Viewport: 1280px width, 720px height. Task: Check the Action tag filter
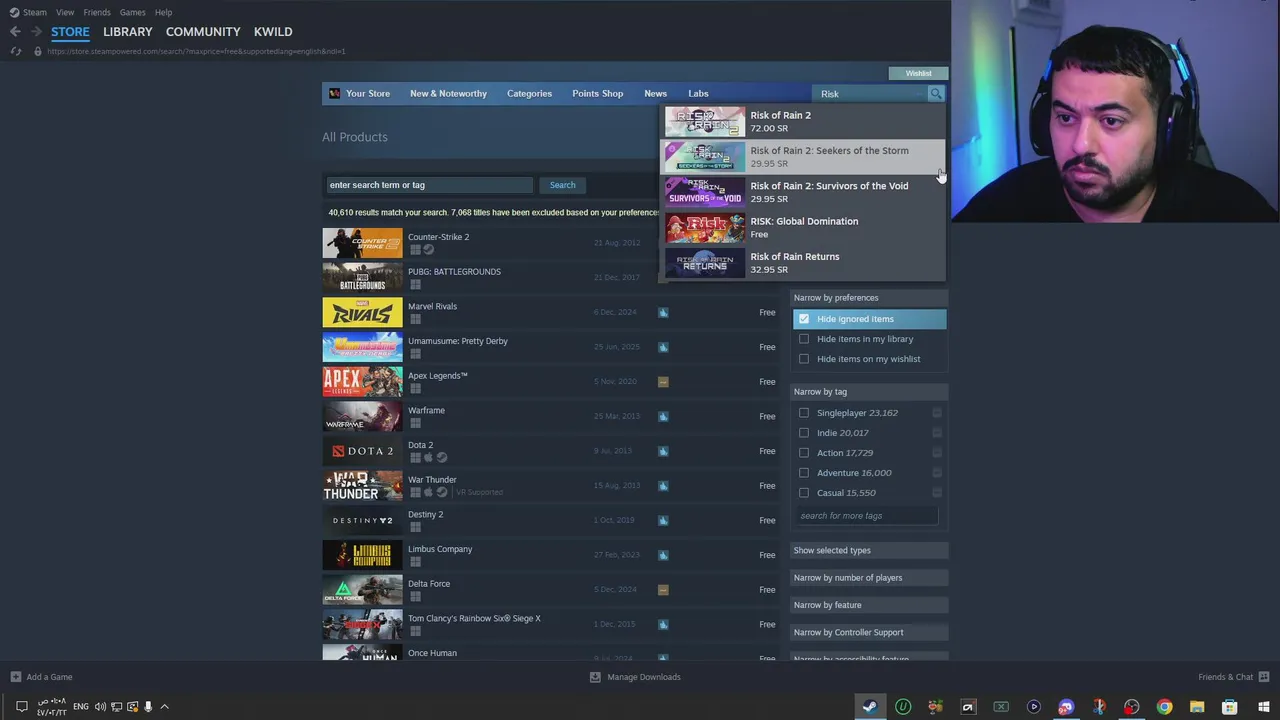click(x=804, y=453)
